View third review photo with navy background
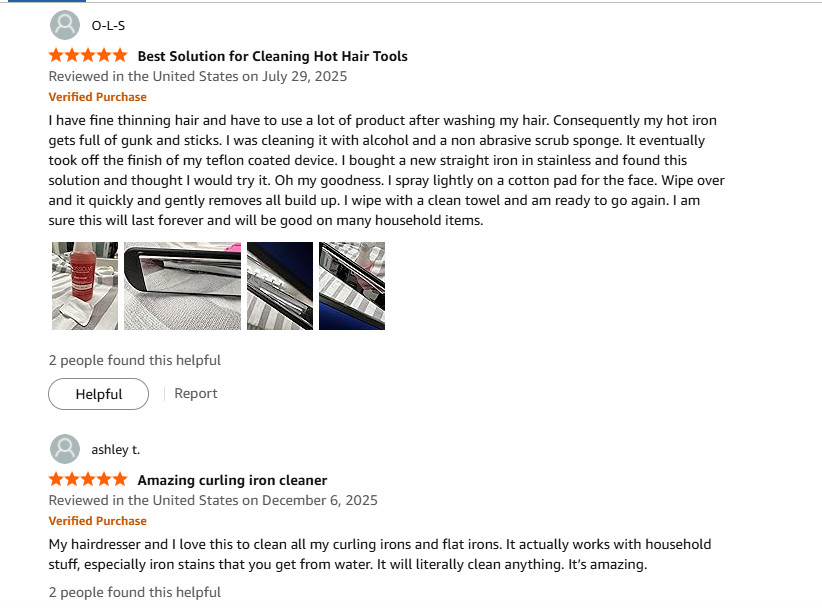 [280, 286]
